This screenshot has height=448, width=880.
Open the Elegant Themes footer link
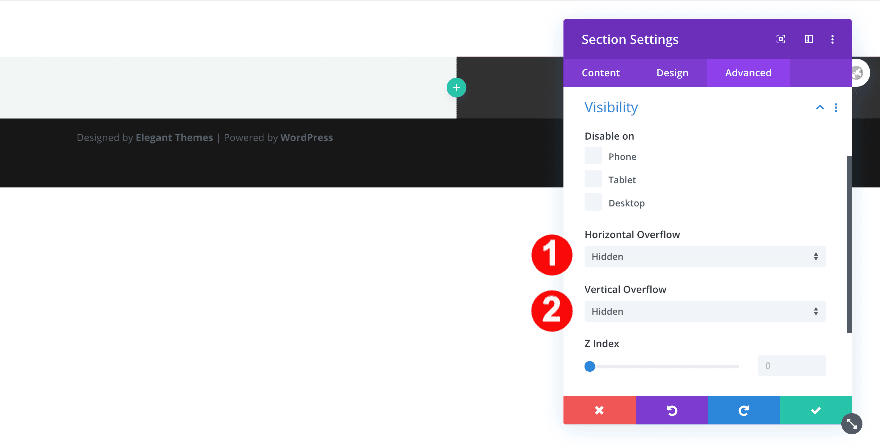coord(174,138)
